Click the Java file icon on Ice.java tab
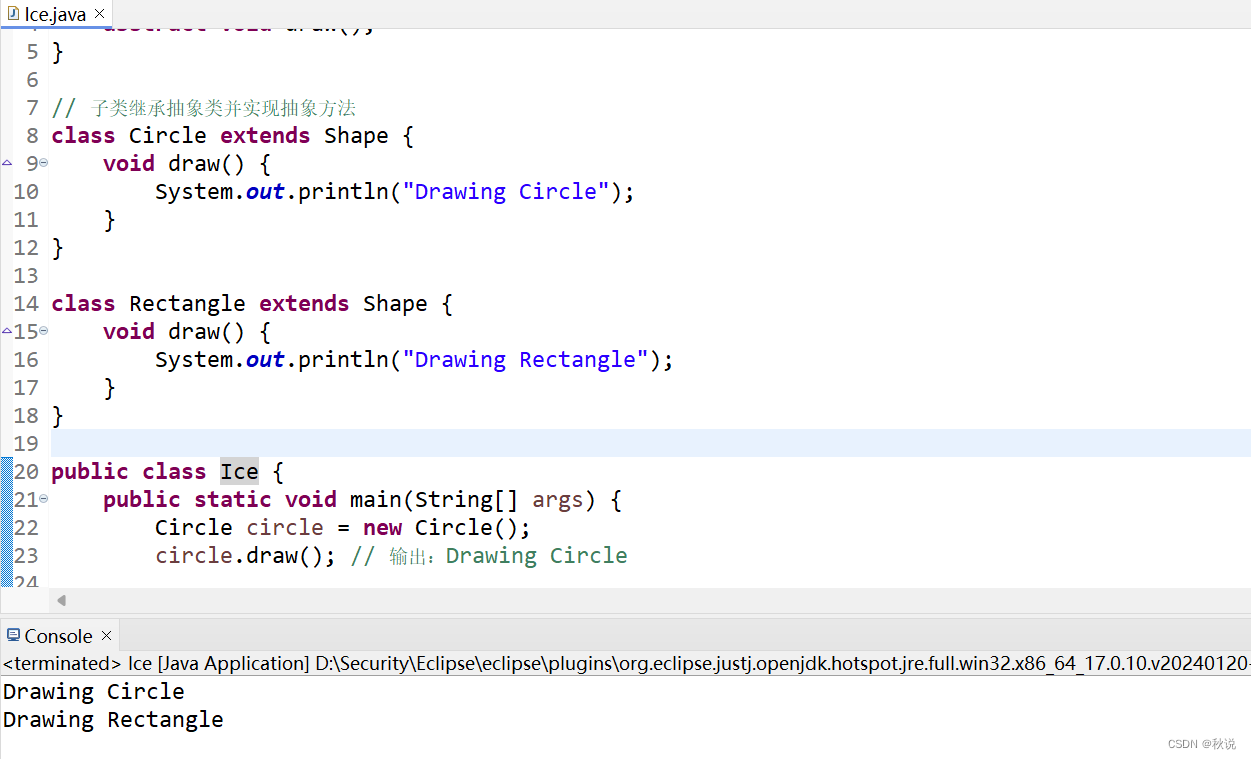This screenshot has height=759, width=1251. tap(14, 14)
